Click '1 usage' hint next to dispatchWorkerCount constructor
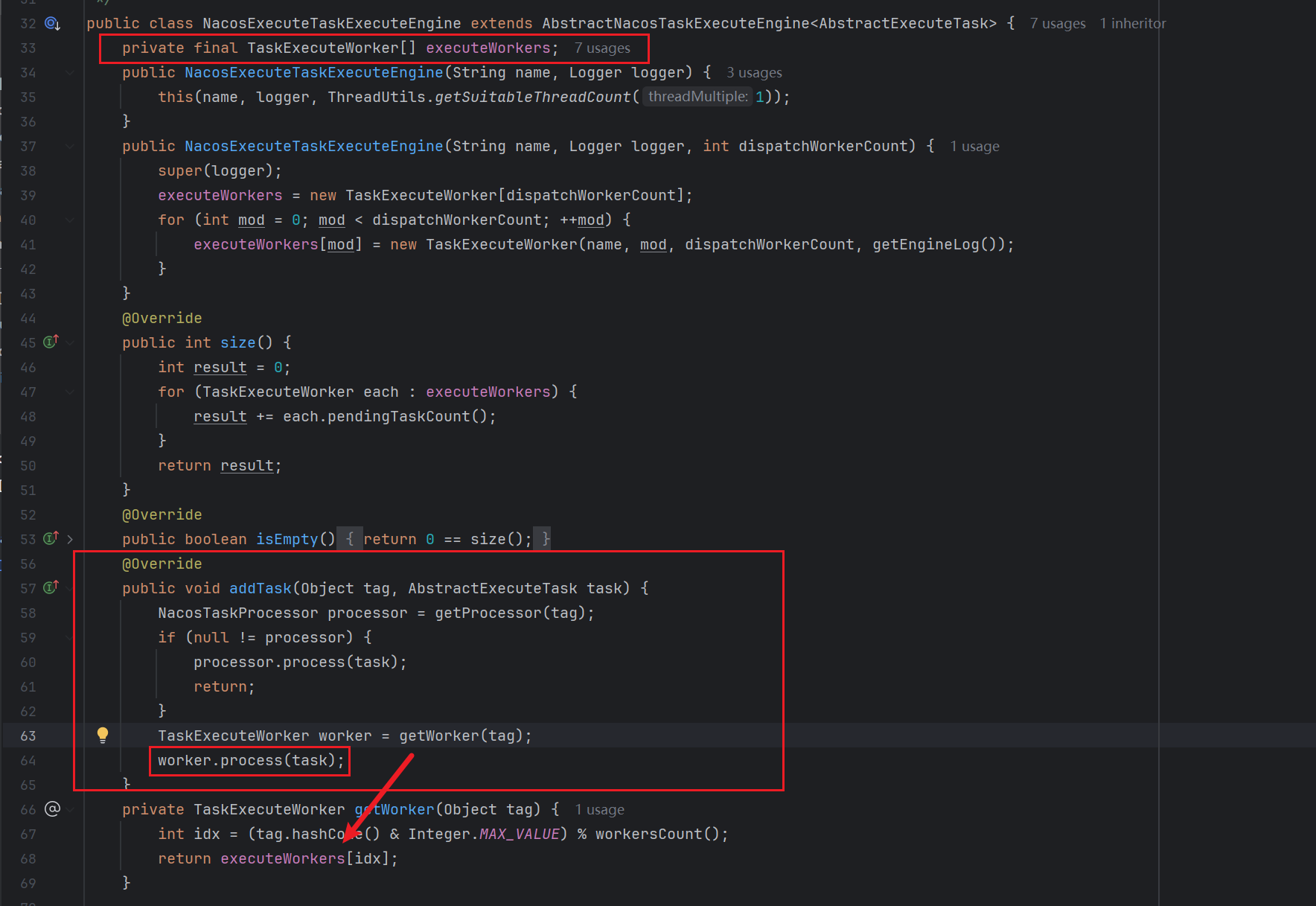Screen dimensions: 1316x906 point(974,147)
